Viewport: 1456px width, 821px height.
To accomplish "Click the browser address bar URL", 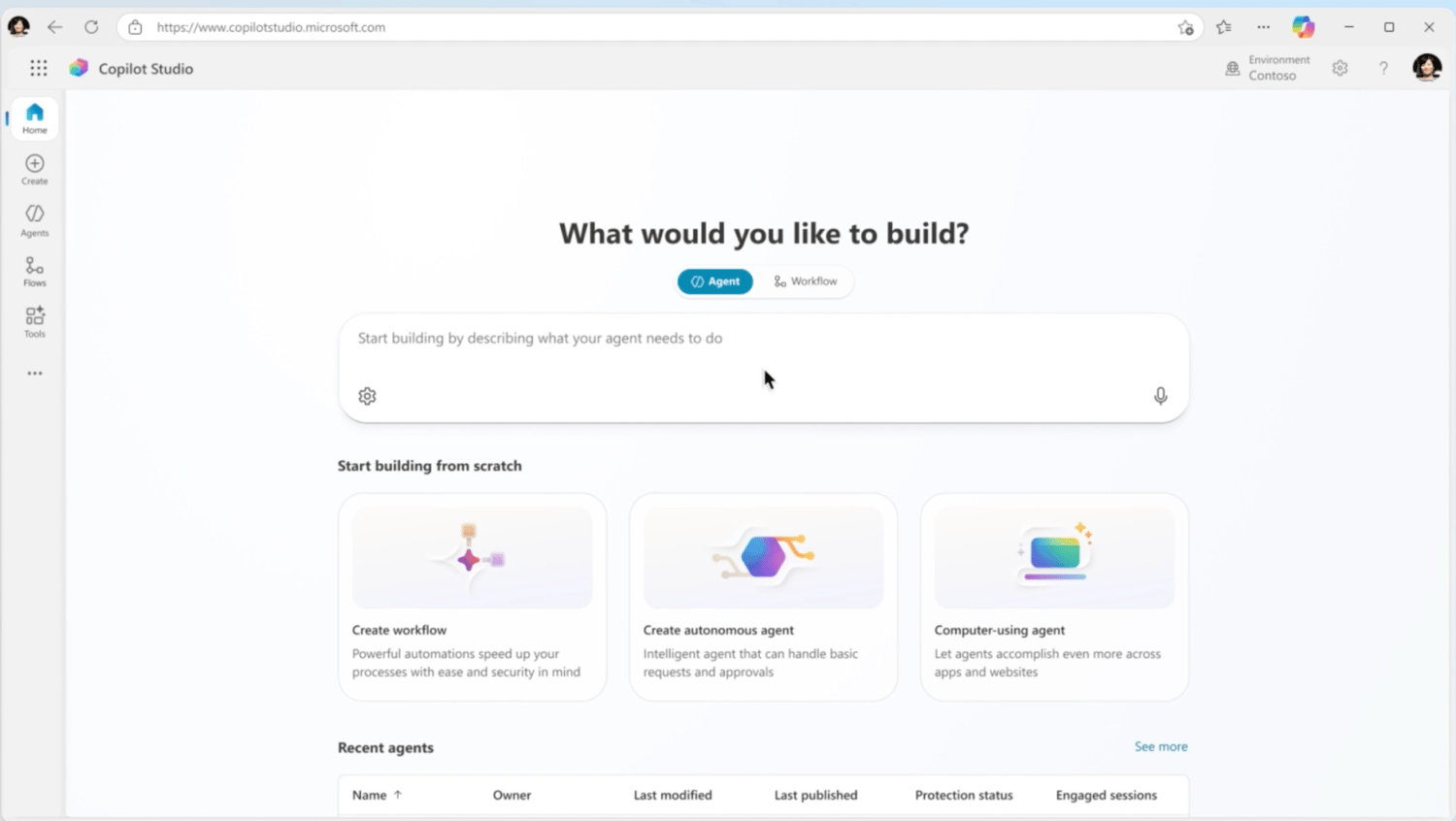I will (x=271, y=27).
